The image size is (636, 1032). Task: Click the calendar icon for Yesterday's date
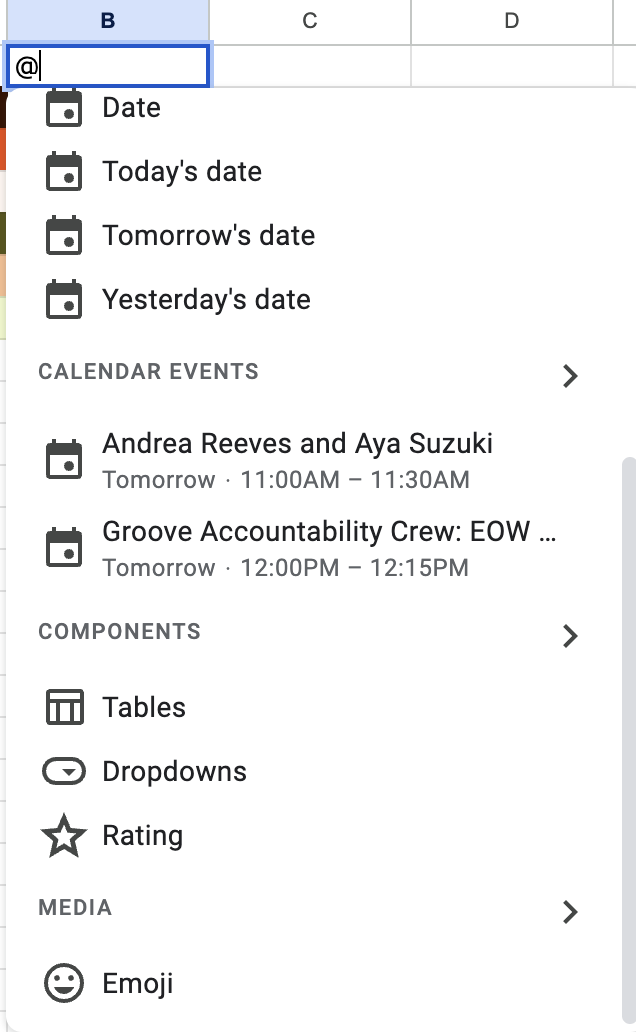[64, 300]
